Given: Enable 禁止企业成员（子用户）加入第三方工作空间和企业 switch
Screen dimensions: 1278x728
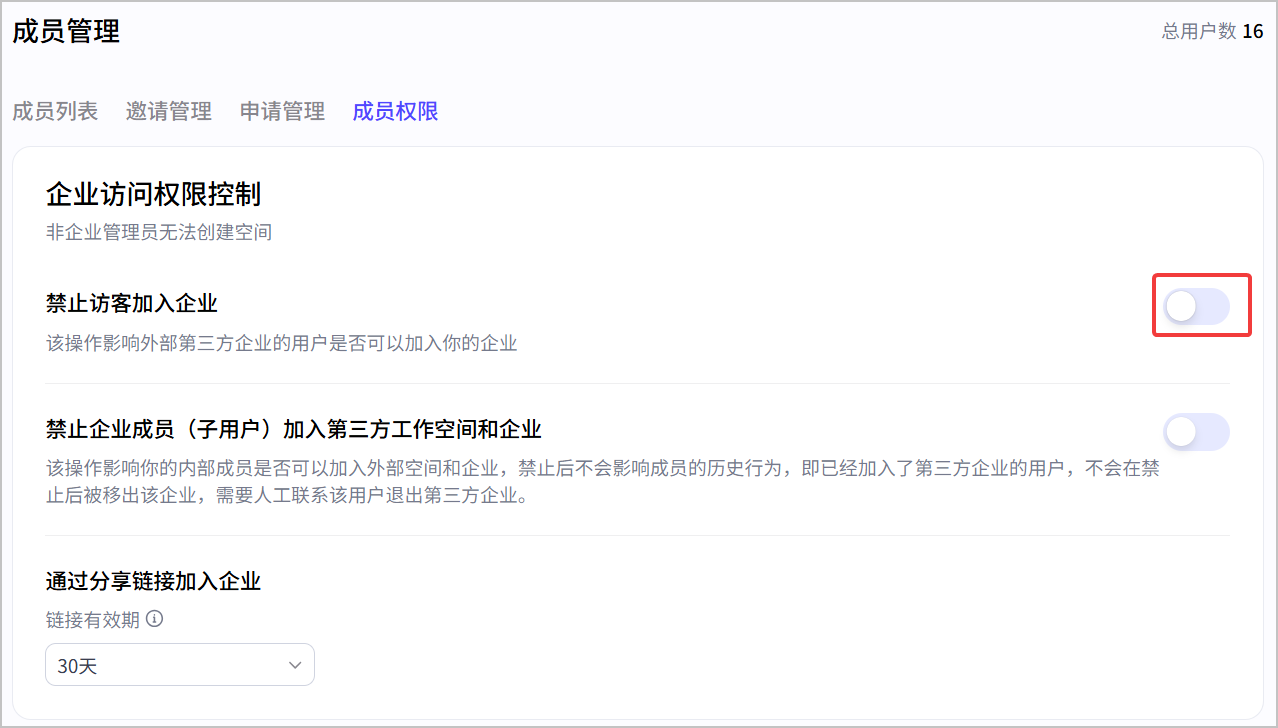Looking at the screenshot, I should pyautogui.click(x=1197, y=432).
